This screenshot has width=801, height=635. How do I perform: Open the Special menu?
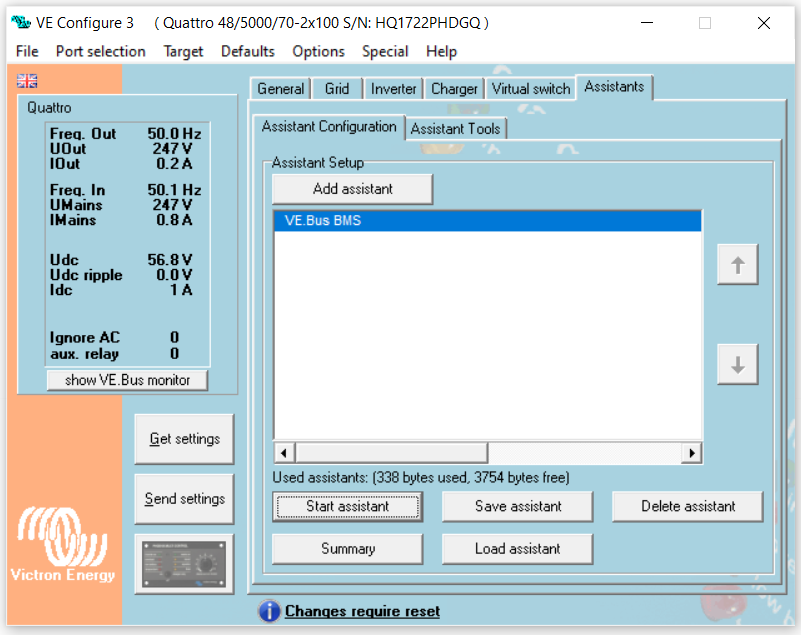tap(385, 52)
